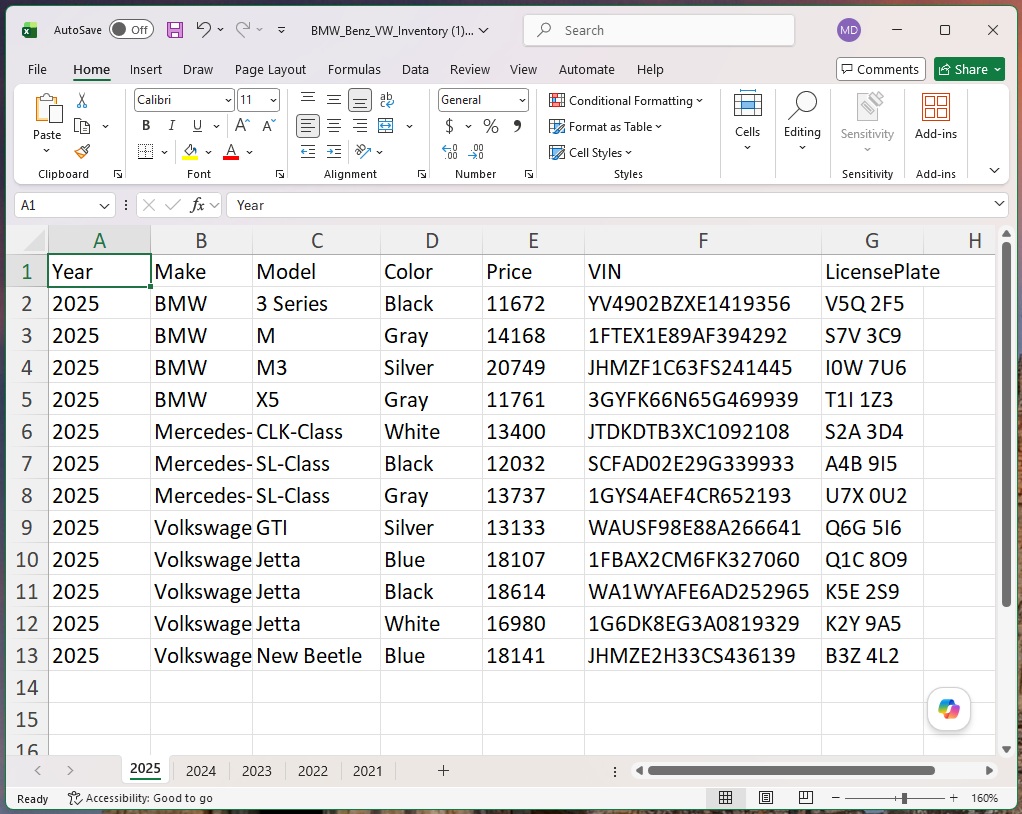1022x814 pixels.
Task: Align text to the right
Action: coord(360,126)
